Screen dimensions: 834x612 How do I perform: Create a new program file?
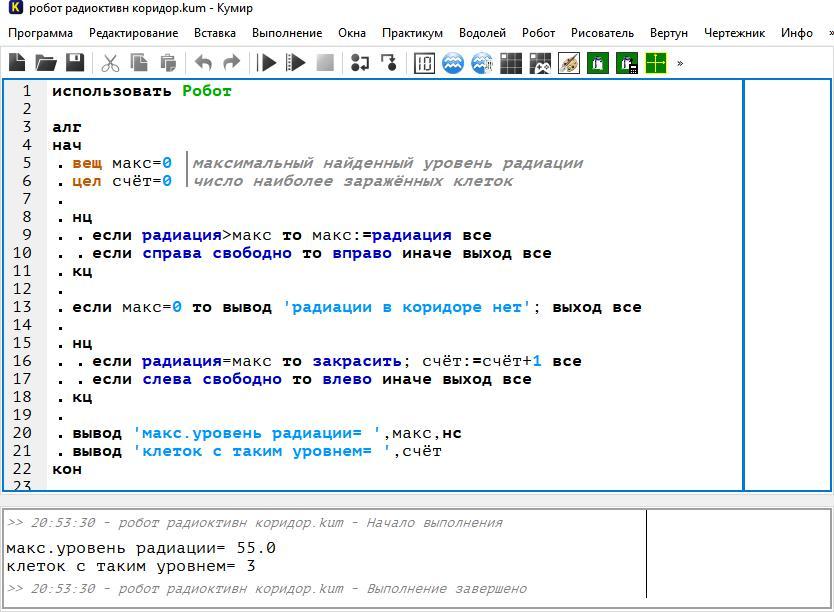coord(18,63)
